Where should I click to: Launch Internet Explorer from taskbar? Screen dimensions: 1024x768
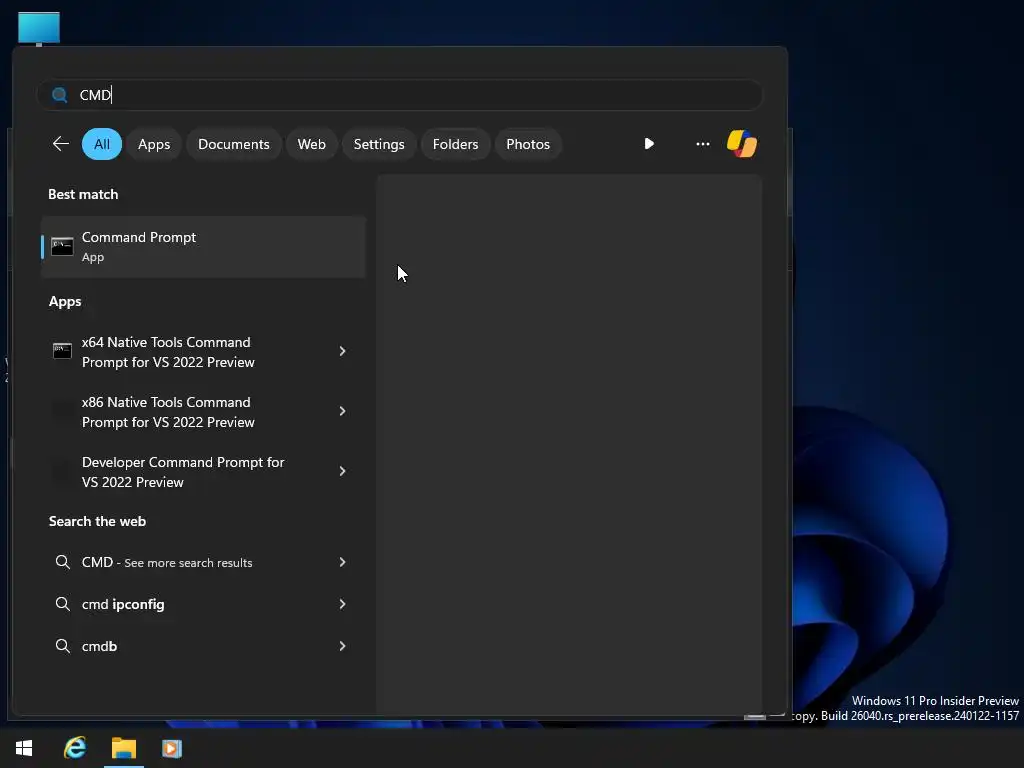(x=74, y=748)
